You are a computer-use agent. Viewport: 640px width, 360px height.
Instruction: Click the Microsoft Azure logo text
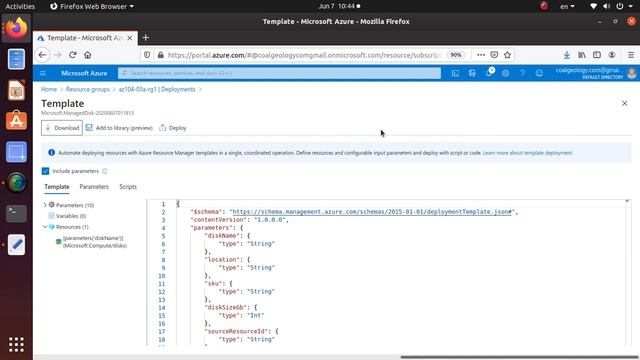tap(84, 73)
